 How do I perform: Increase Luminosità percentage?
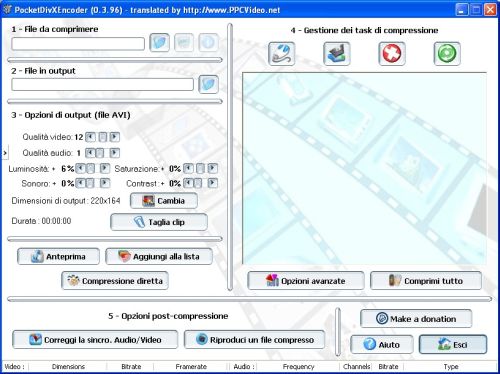[x=105, y=169]
